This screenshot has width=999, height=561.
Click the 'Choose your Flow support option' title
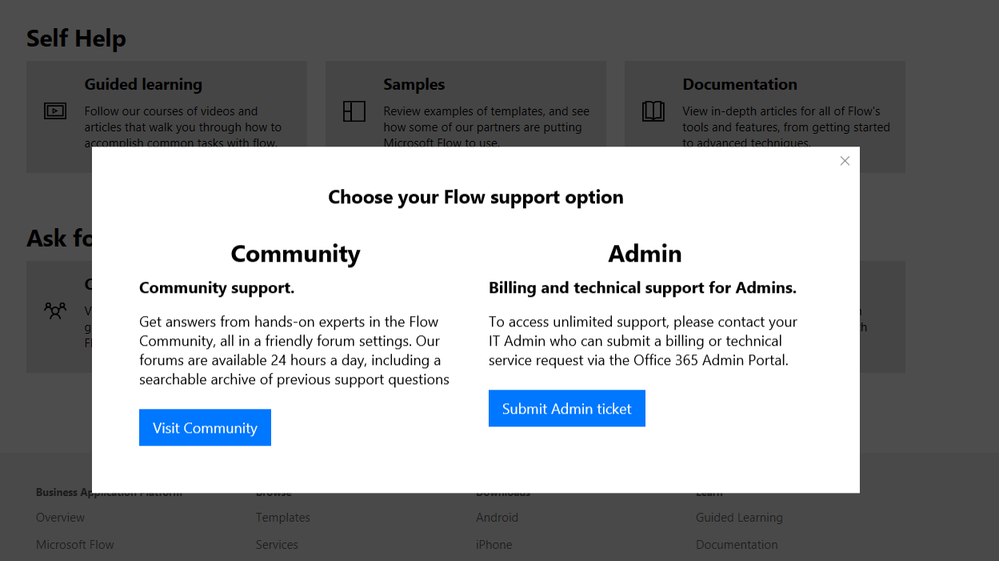[475, 197]
